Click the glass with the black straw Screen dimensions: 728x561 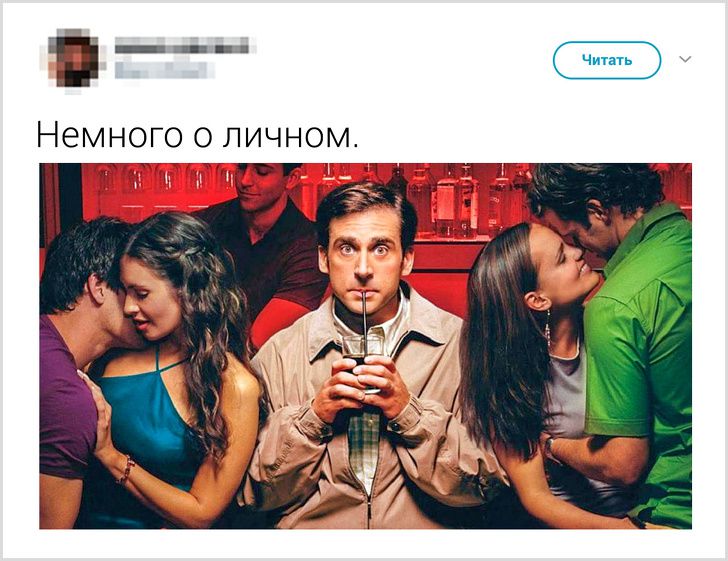point(364,359)
